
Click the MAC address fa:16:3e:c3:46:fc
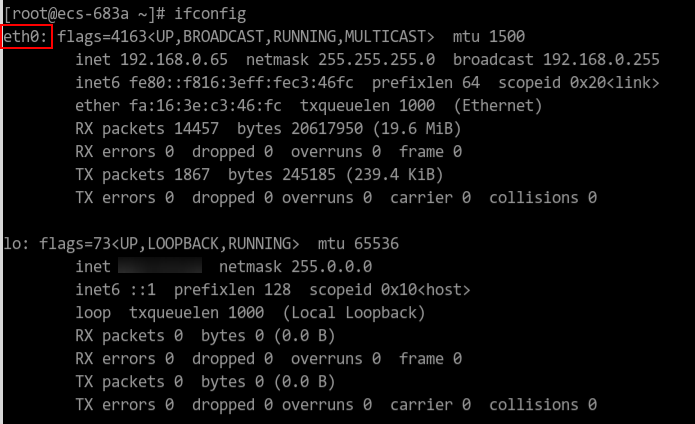coord(205,105)
